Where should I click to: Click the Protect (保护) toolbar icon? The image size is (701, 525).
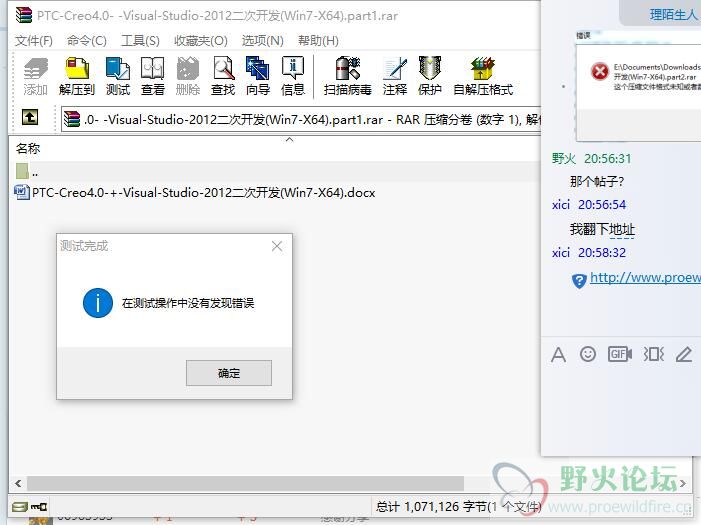pos(430,76)
